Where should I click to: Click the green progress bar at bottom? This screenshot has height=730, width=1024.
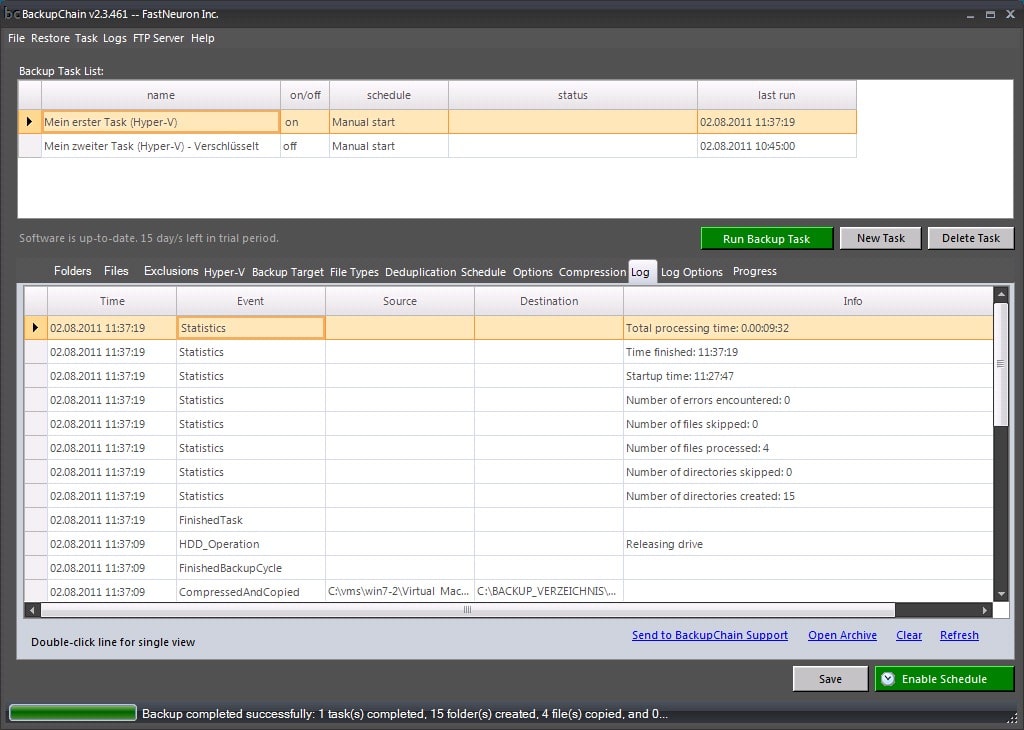pyautogui.click(x=73, y=713)
